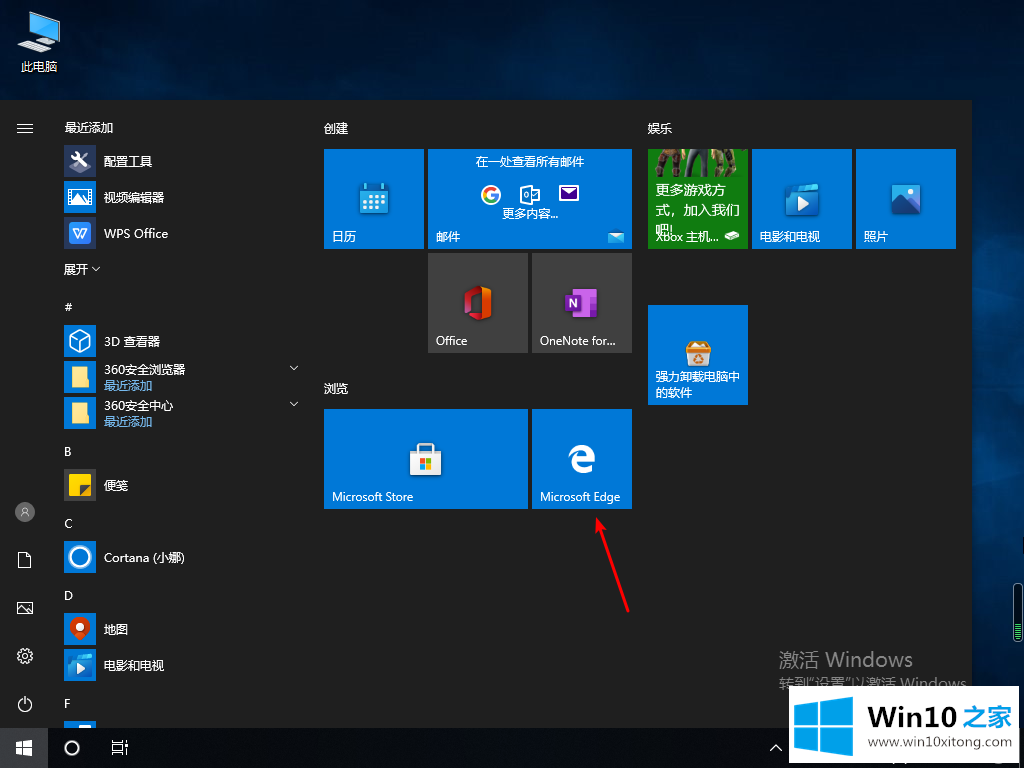Click the 最近添加 heading
Image resolution: width=1024 pixels, height=768 pixels.
pyautogui.click(x=89, y=128)
